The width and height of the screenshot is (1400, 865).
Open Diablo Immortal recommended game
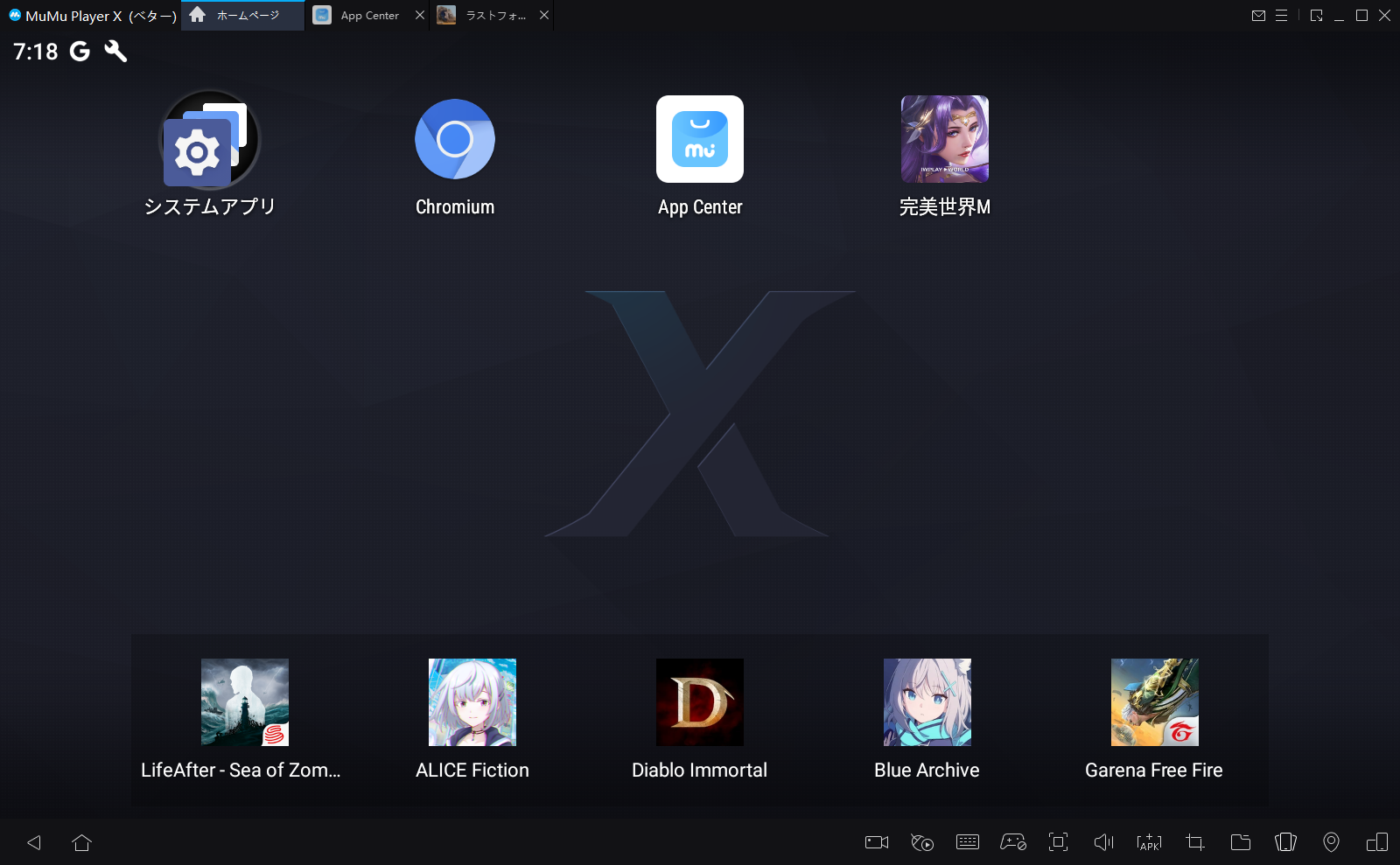pyautogui.click(x=700, y=702)
